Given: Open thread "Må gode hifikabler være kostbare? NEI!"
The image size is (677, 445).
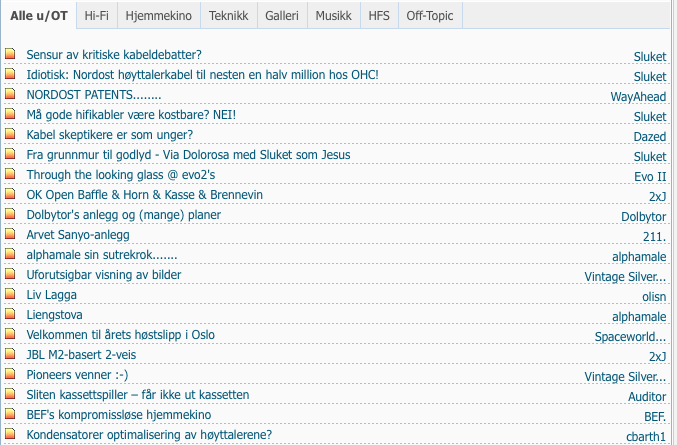Looking at the screenshot, I should (x=131, y=115).
